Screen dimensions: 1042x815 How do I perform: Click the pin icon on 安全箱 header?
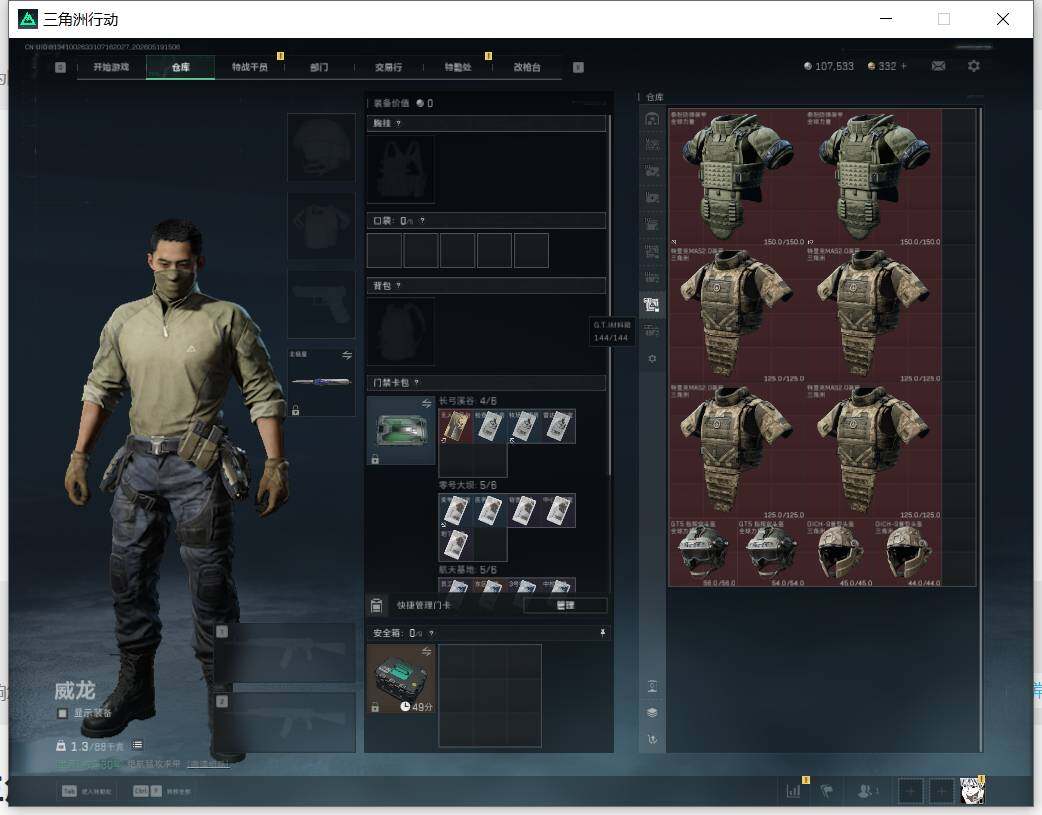click(x=603, y=633)
